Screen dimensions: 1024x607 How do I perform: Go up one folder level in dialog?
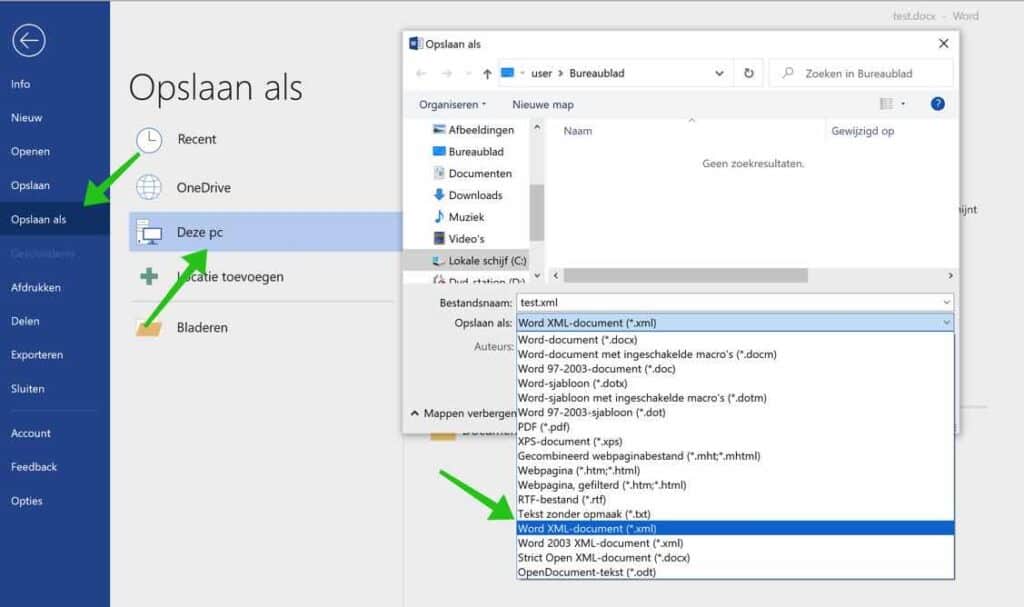(487, 74)
